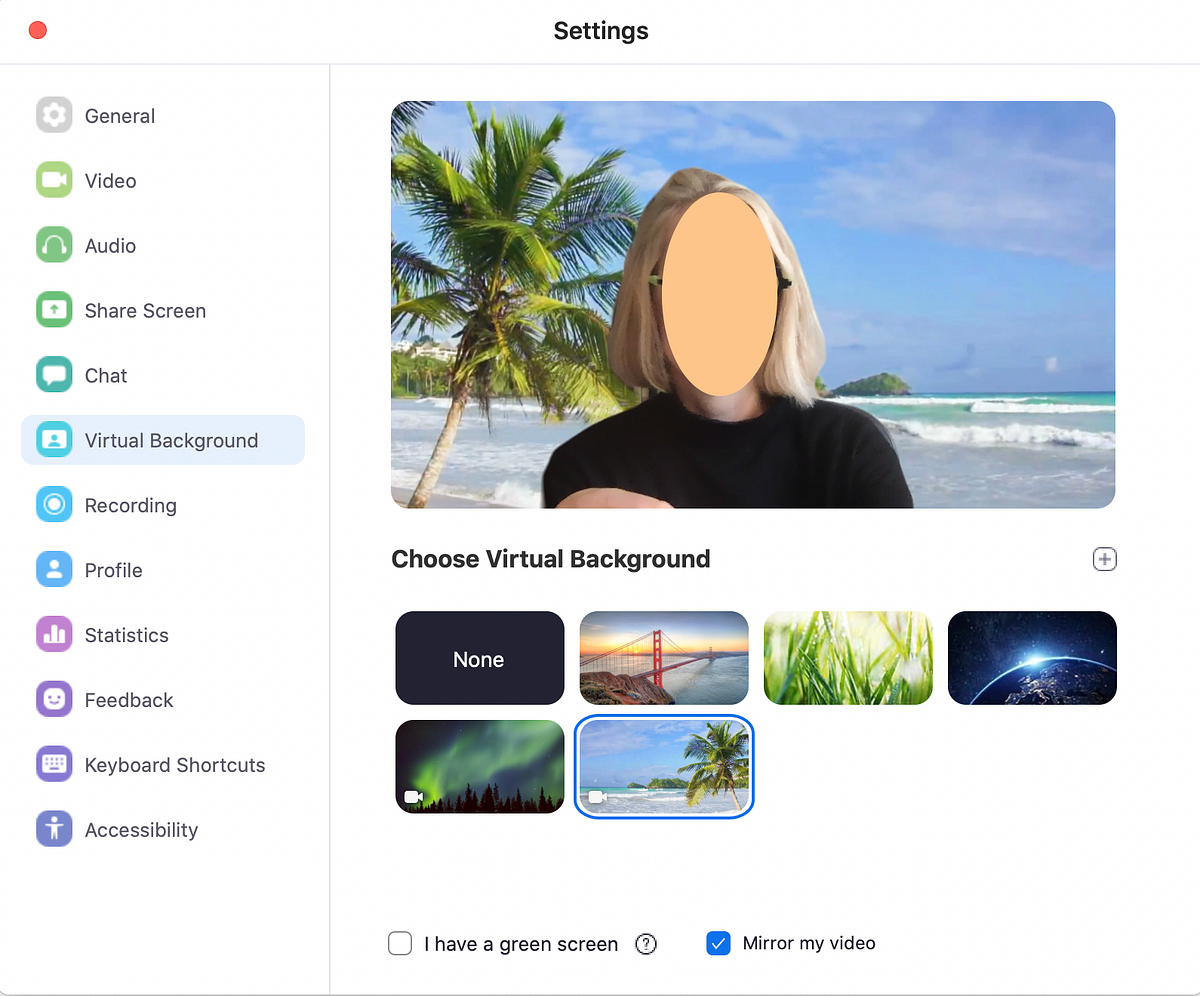1200x996 pixels.
Task: Click the Feedback smiley icon
Action: click(x=54, y=700)
